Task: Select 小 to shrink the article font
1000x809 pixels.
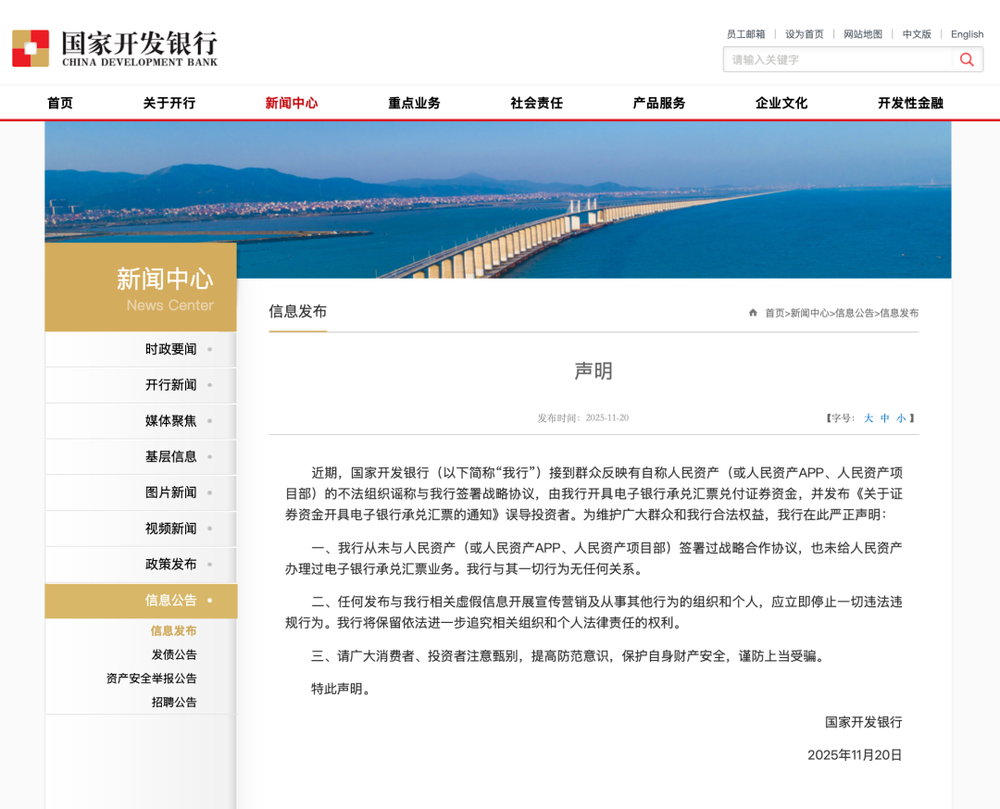Action: pos(901,417)
